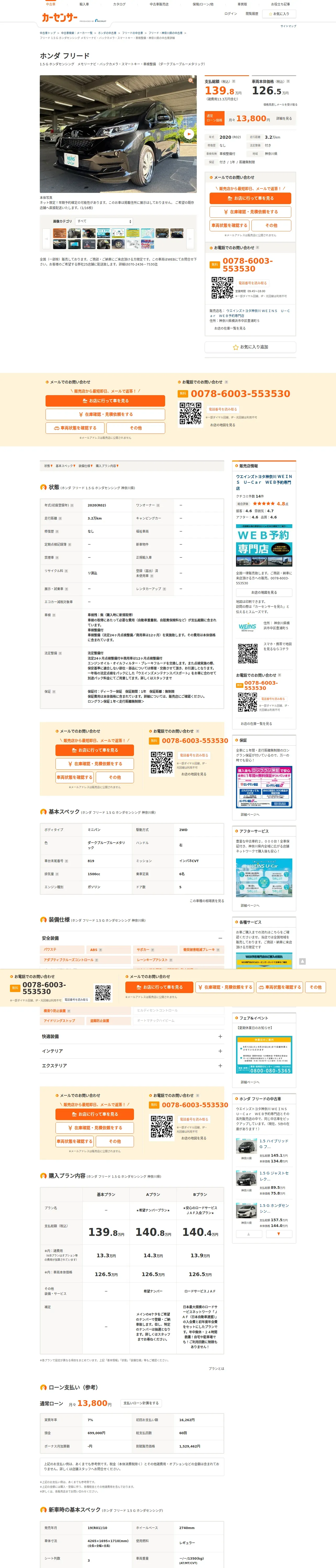This screenshot has height=1568, width=336.
Task: Click 詳細を見る next to monthly 13,800円
Action: coord(284,119)
